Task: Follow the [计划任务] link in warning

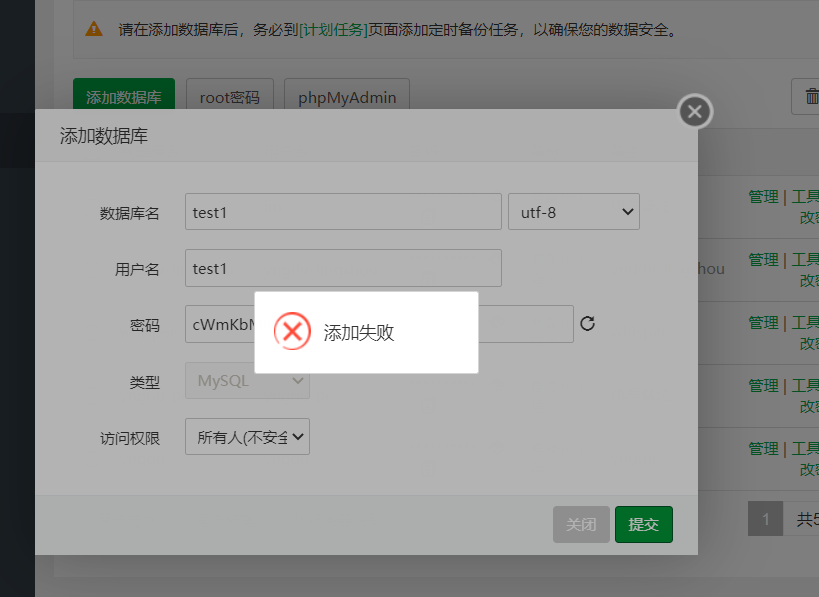Action: [x=333, y=30]
